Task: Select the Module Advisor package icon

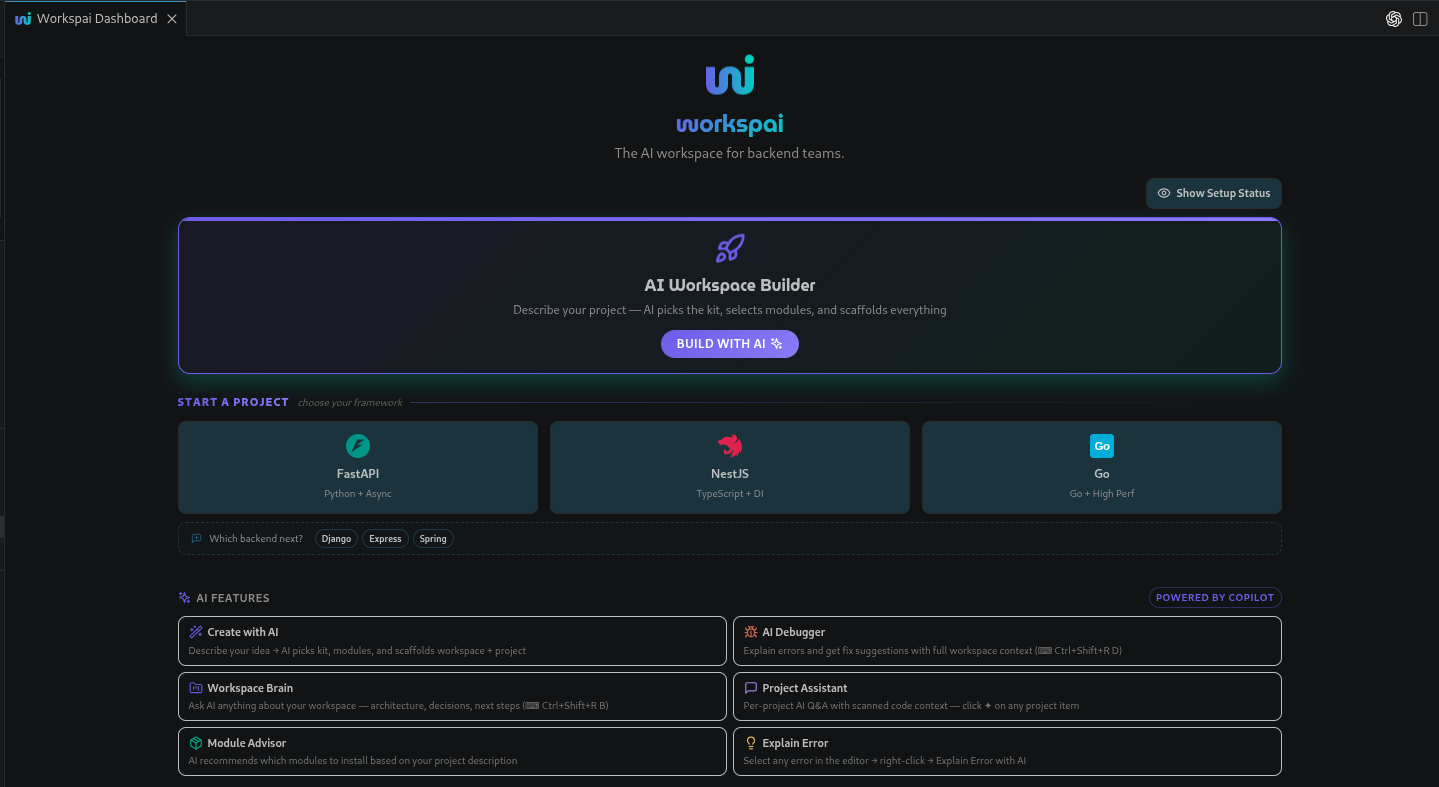Action: (196, 742)
